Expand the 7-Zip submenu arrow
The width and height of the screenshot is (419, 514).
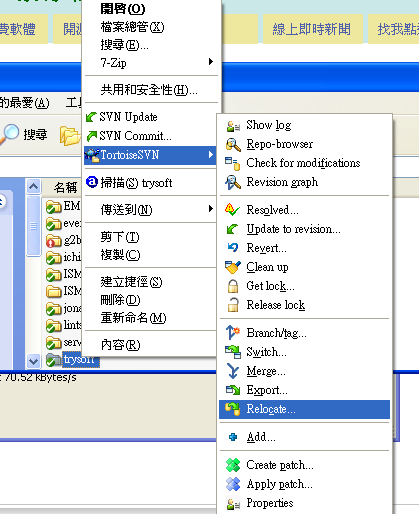click(210, 62)
